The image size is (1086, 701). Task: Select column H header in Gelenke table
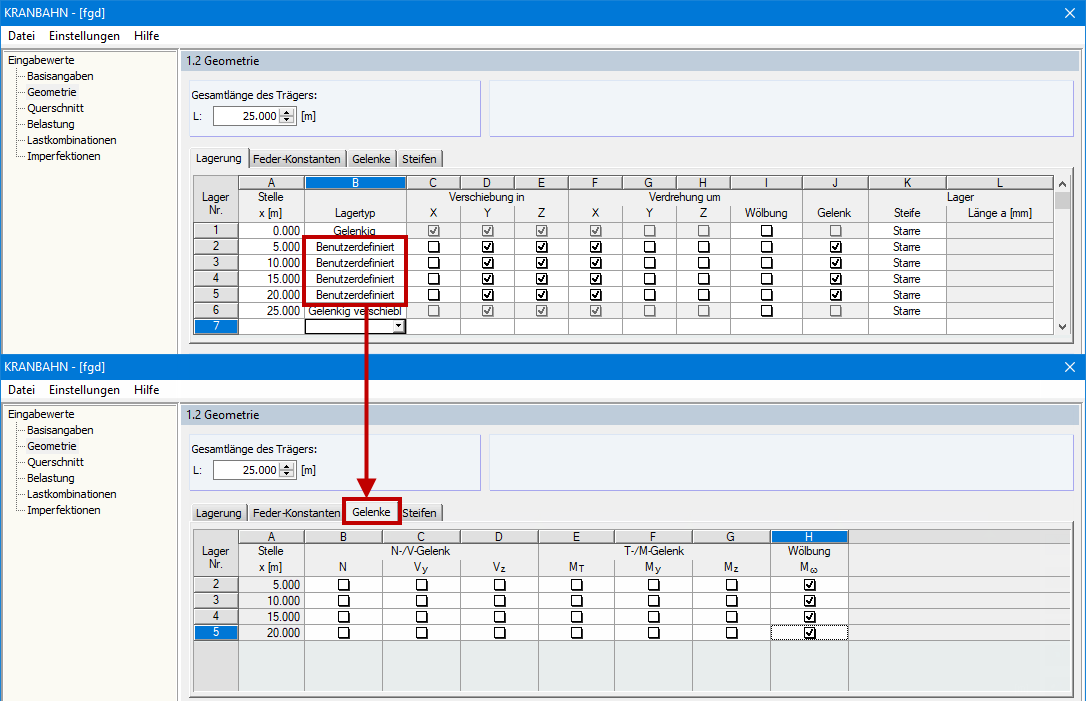(x=809, y=537)
